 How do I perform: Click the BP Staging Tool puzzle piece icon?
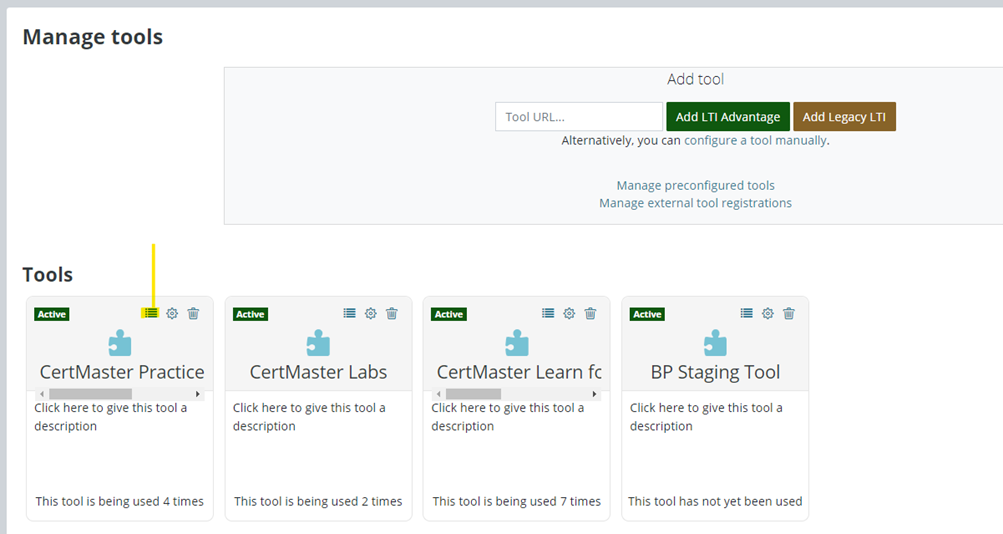click(x=715, y=343)
